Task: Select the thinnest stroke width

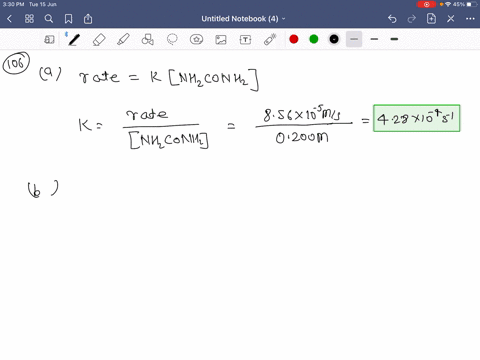Action: tap(354, 39)
